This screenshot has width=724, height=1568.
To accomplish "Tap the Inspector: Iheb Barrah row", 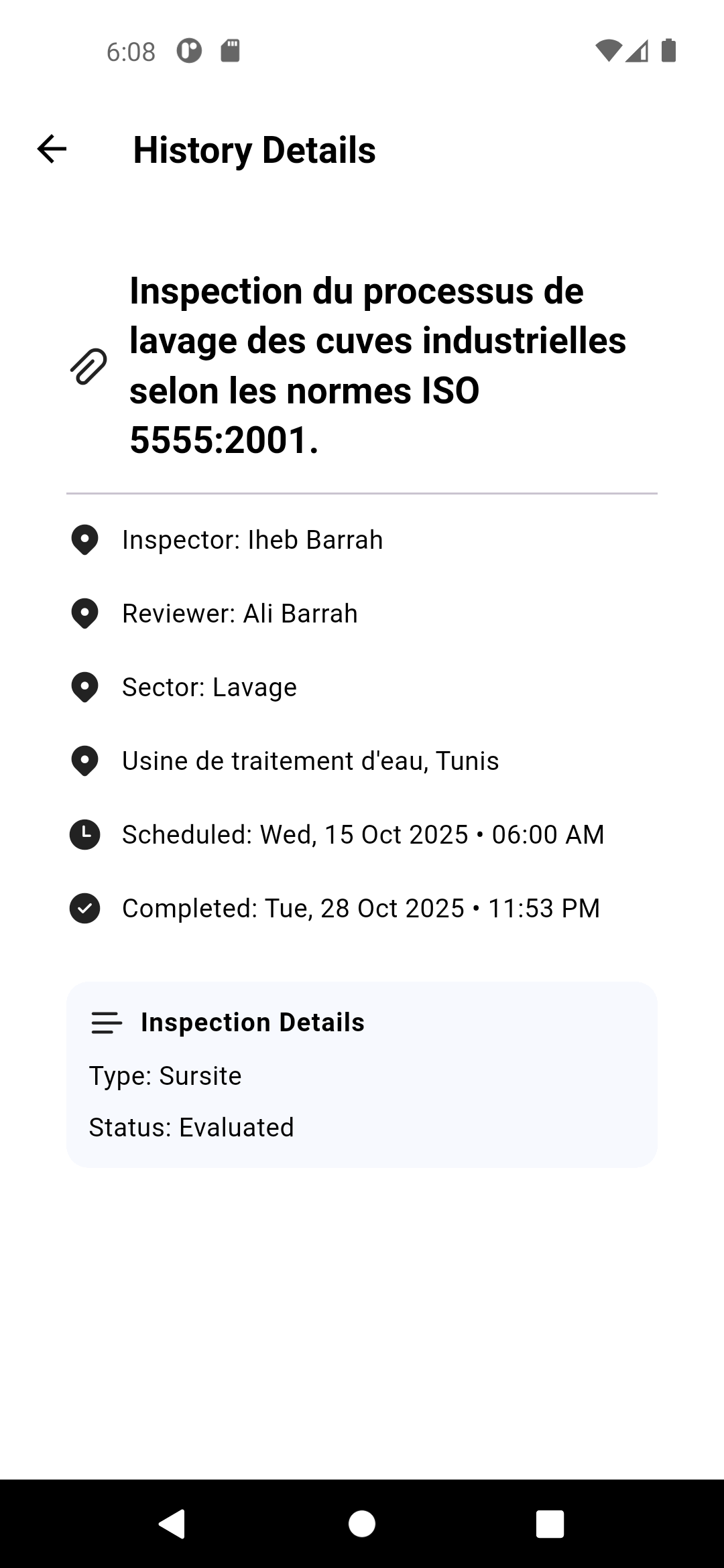I will coord(252,540).
